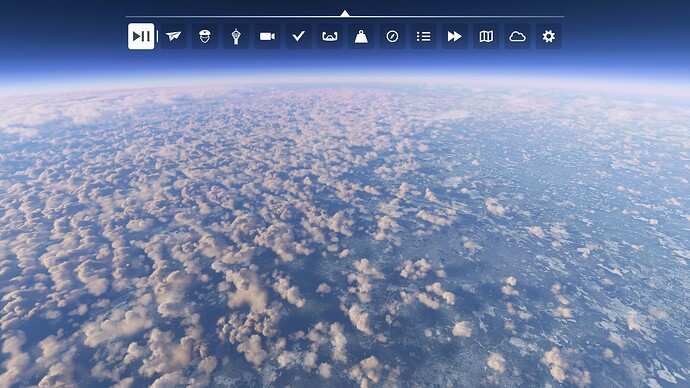Open the folded map VFR icon
The width and height of the screenshot is (690, 388).
click(486, 36)
